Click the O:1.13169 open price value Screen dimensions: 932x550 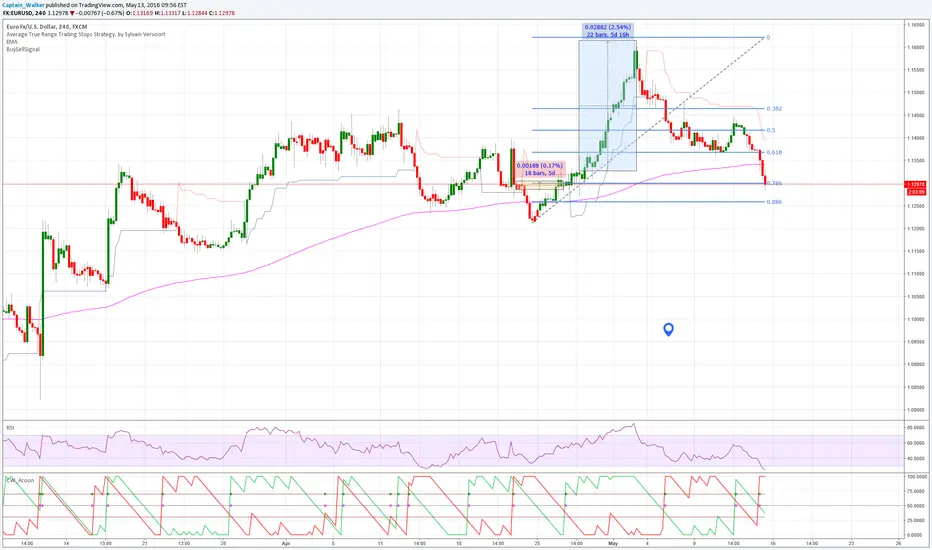[138, 12]
